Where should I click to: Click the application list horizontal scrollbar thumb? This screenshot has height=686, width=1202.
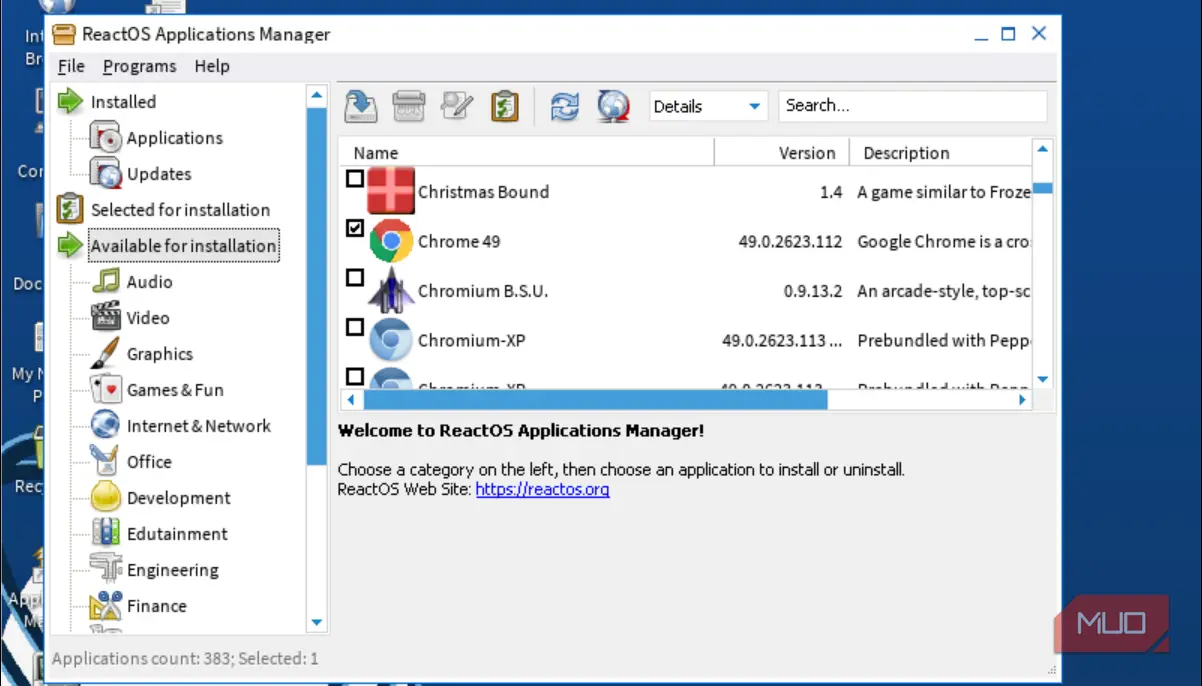[x=595, y=399]
